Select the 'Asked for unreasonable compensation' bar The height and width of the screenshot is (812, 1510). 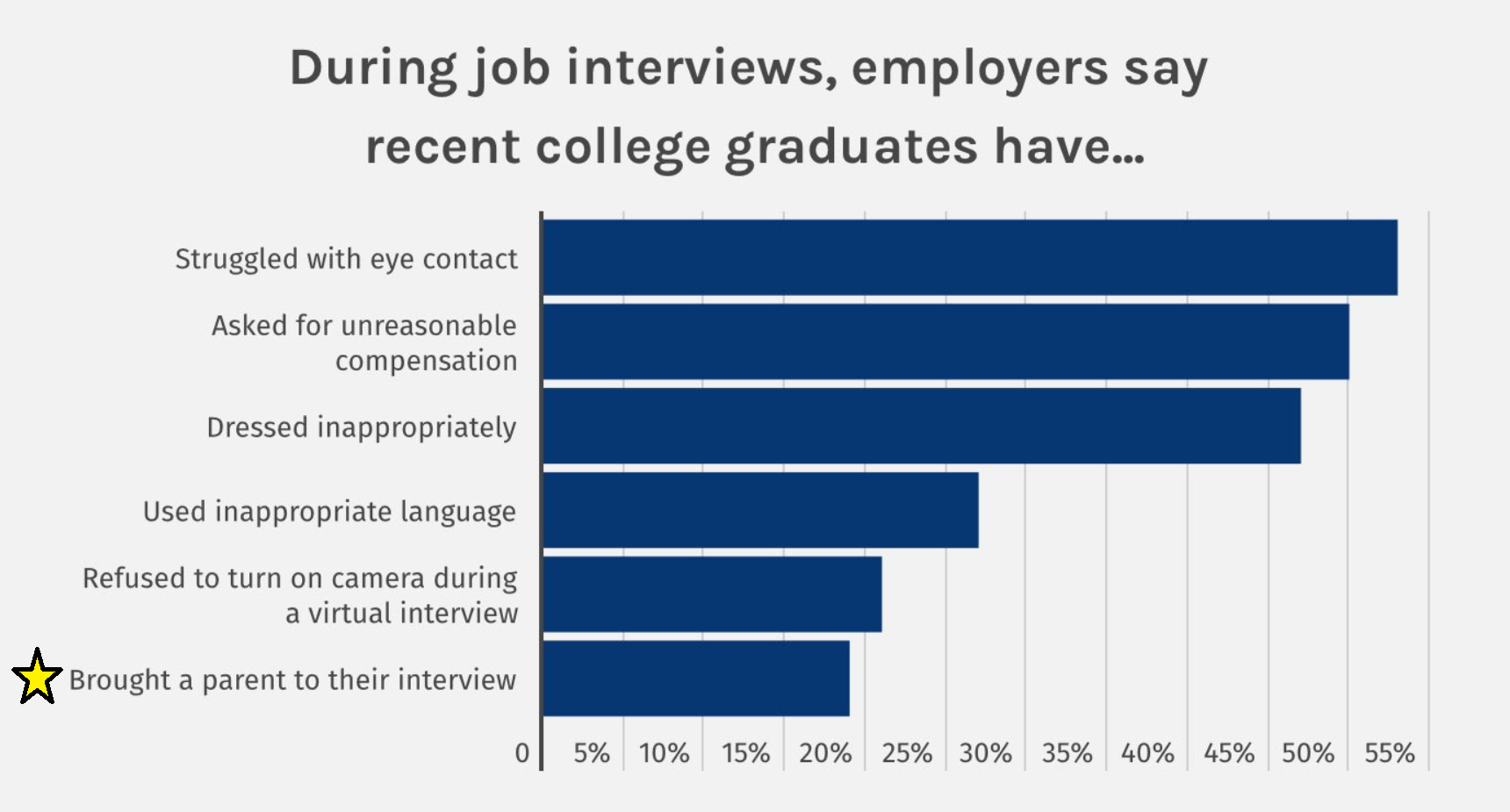[946, 341]
